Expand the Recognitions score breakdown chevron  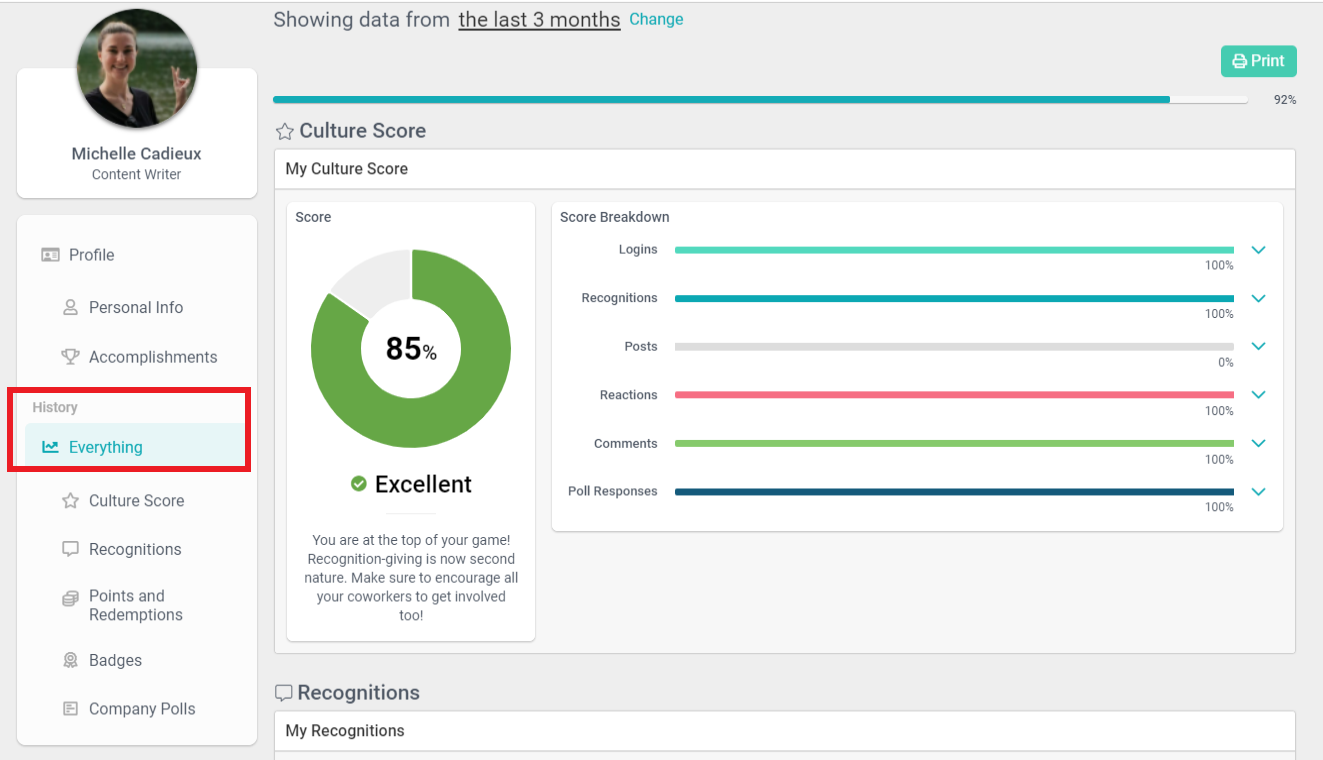pos(1258,298)
